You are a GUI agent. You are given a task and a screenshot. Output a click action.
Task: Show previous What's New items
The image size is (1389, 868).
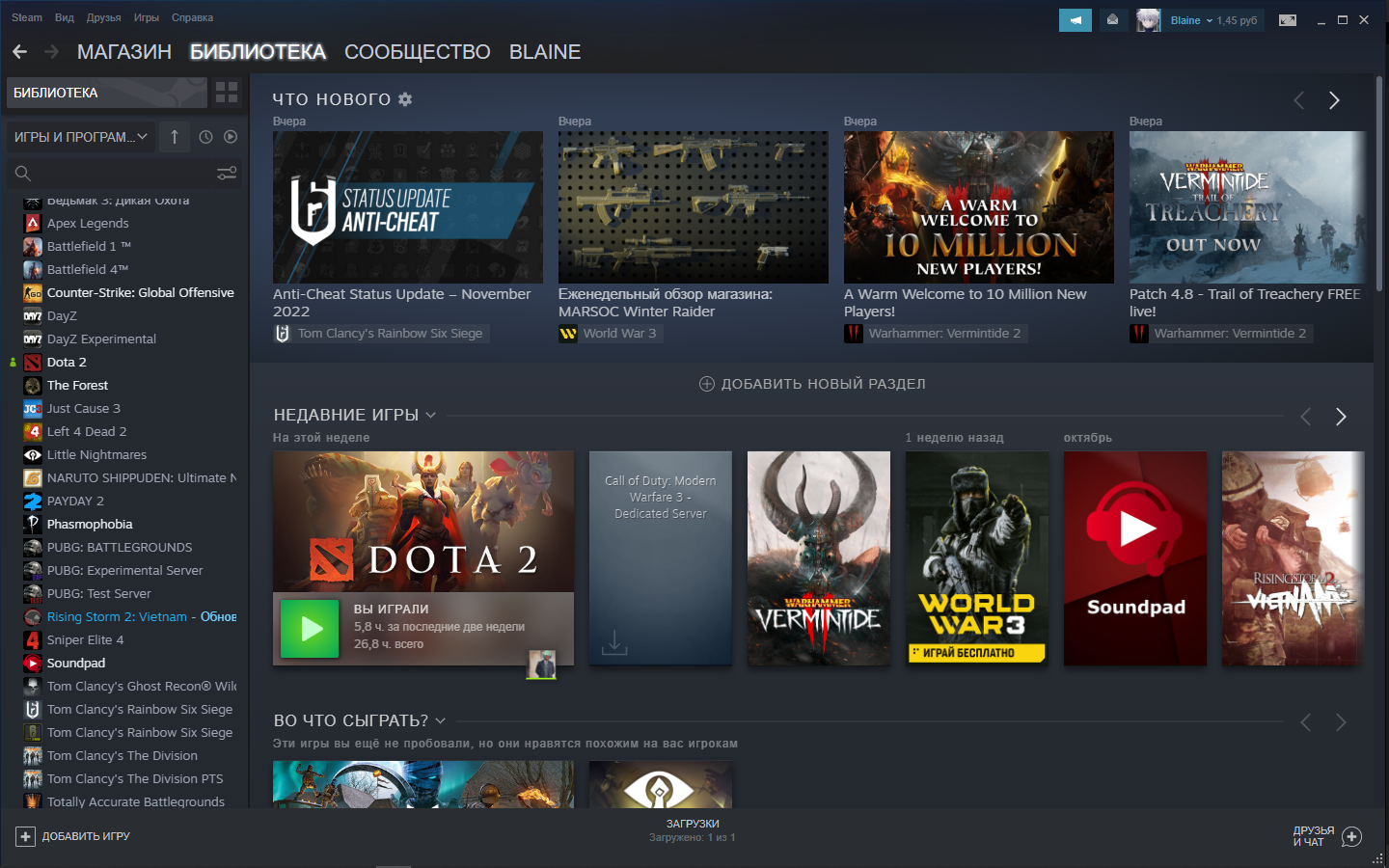(x=1299, y=100)
